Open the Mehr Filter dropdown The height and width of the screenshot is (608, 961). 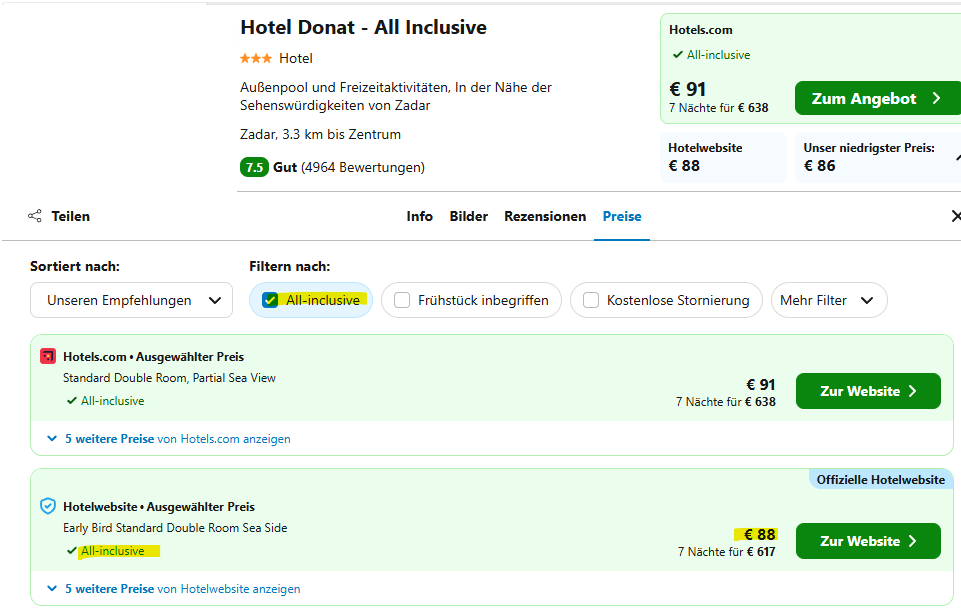click(x=829, y=300)
